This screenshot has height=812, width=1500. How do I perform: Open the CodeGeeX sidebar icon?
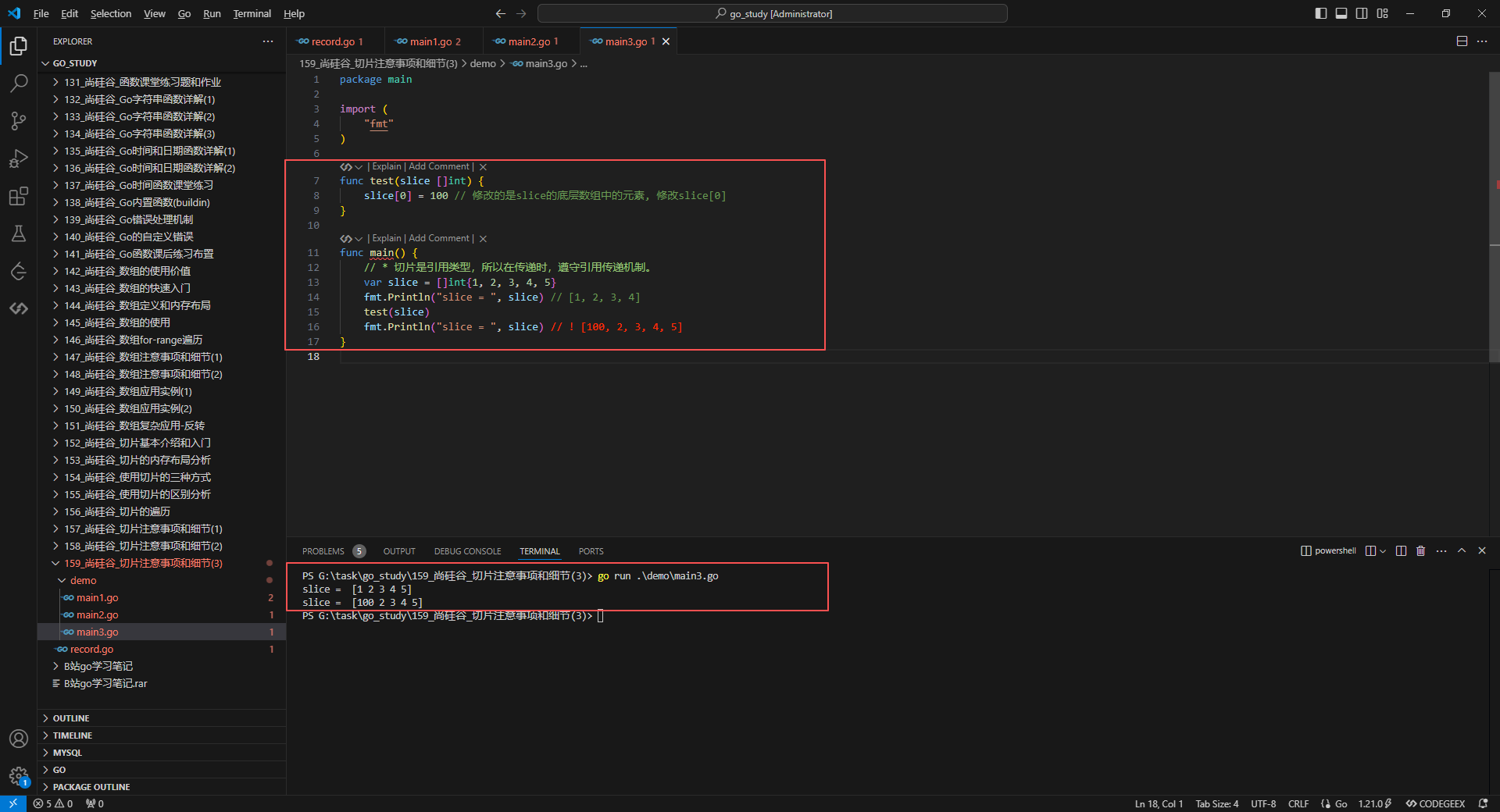click(x=19, y=308)
